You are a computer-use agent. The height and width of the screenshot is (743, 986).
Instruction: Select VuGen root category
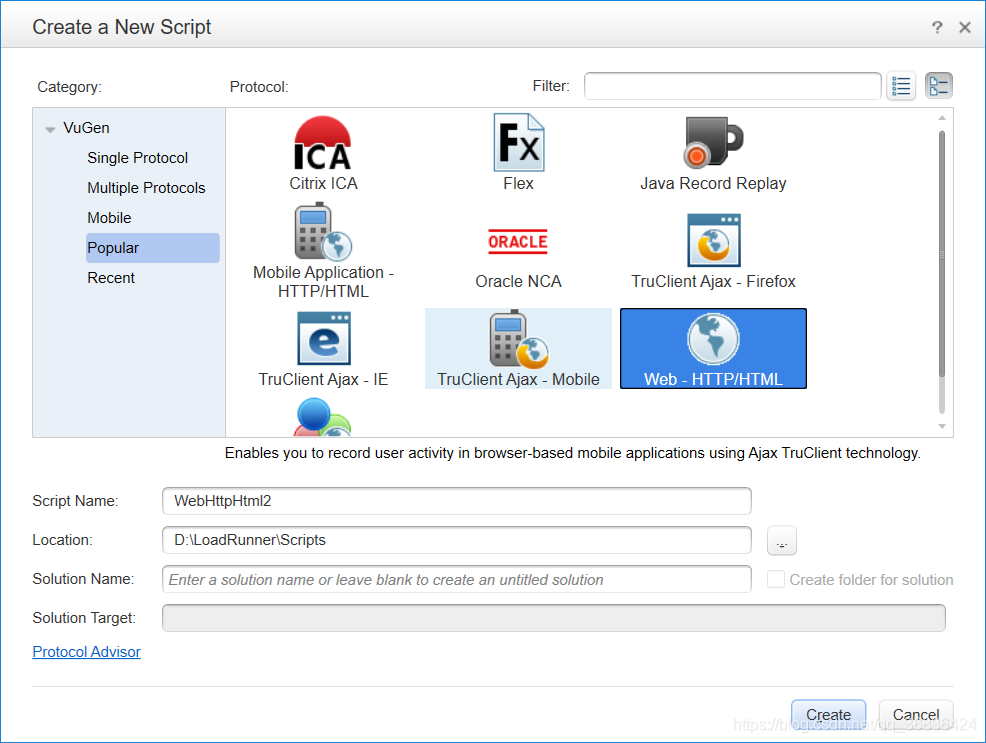pyautogui.click(x=86, y=128)
